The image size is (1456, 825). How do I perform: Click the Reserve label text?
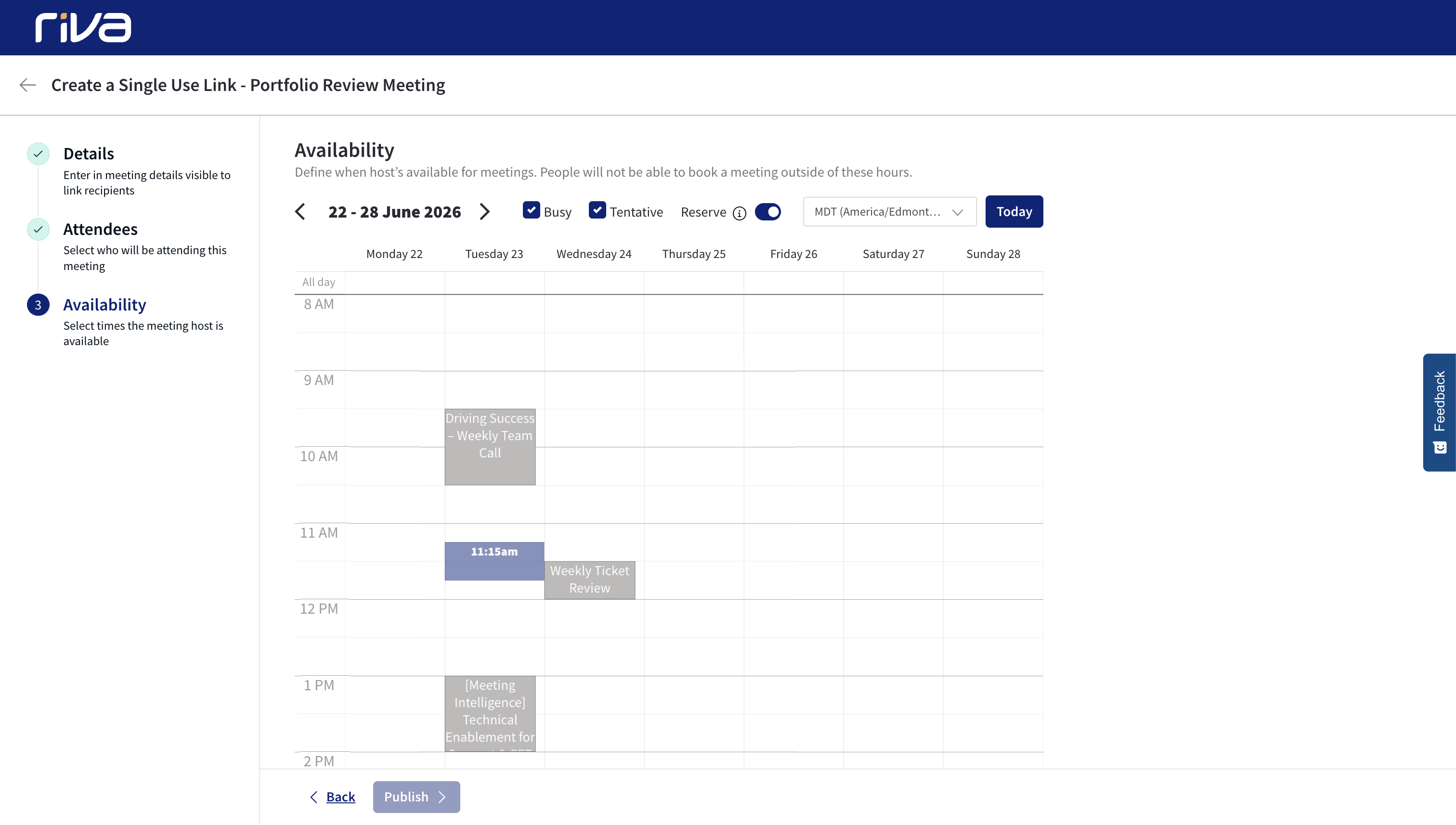coord(703,212)
